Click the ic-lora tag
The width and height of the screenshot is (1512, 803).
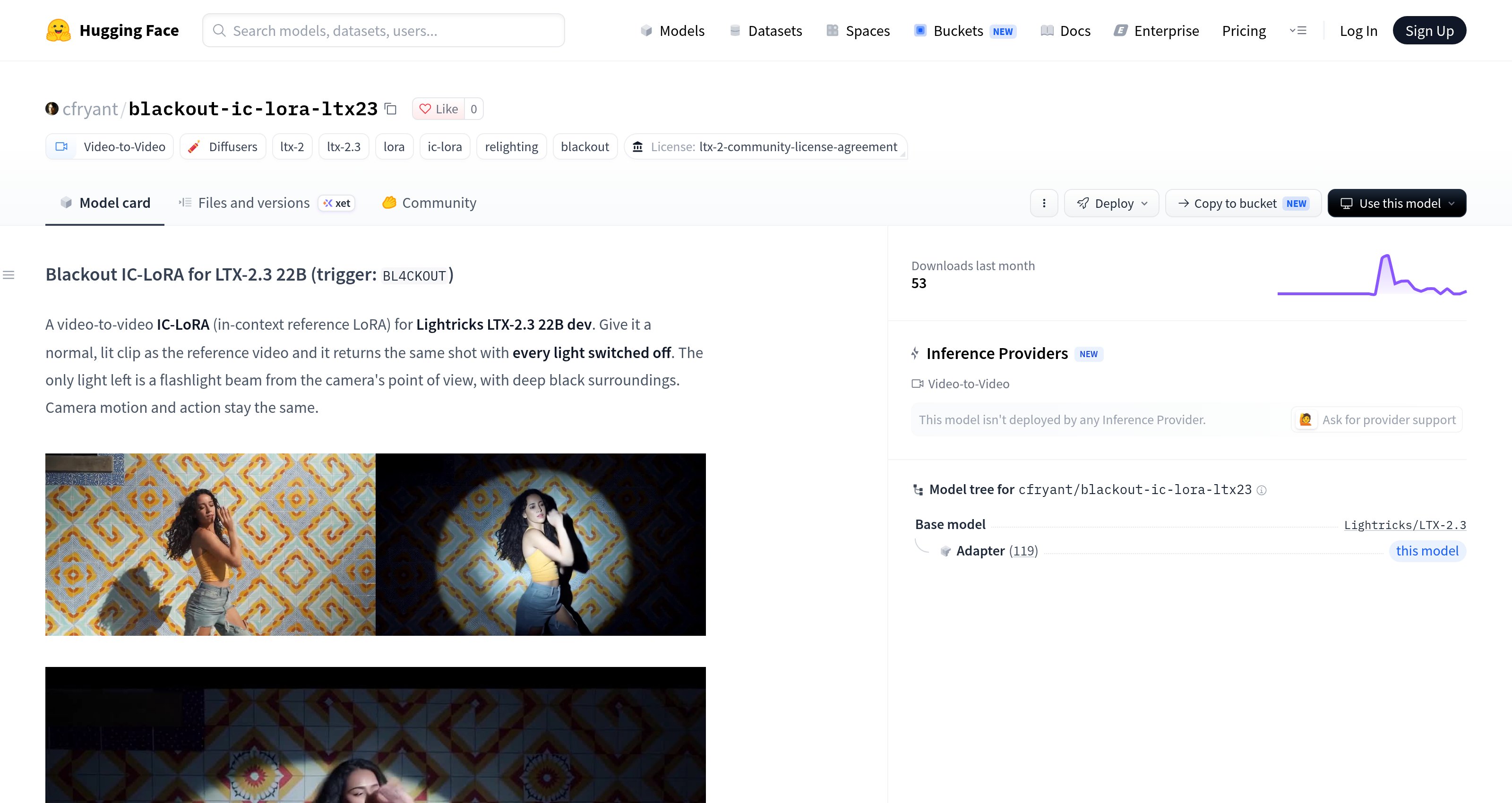[444, 147]
